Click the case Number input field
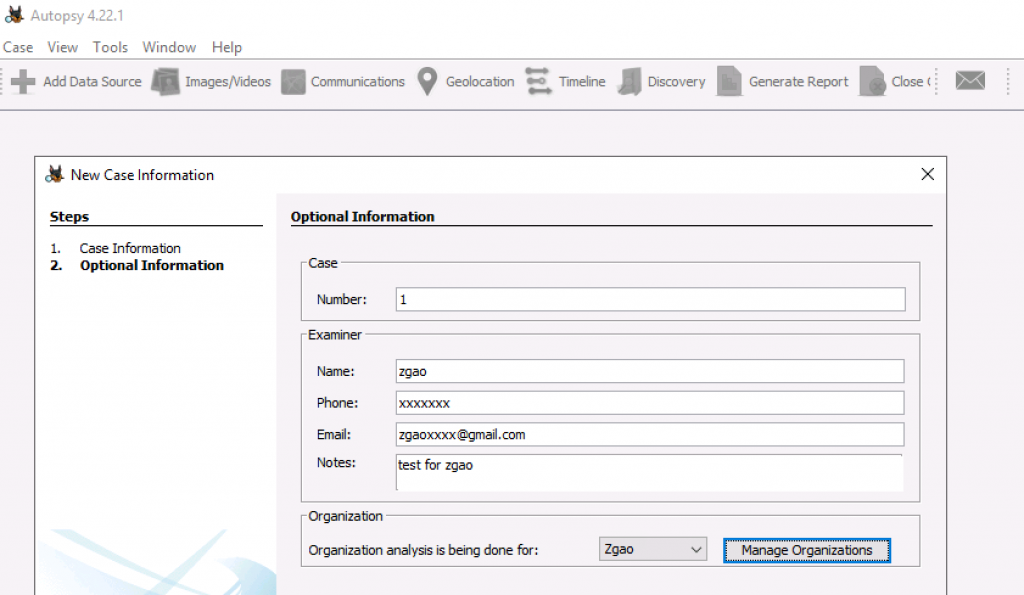The height and width of the screenshot is (595, 1024). [x=650, y=299]
